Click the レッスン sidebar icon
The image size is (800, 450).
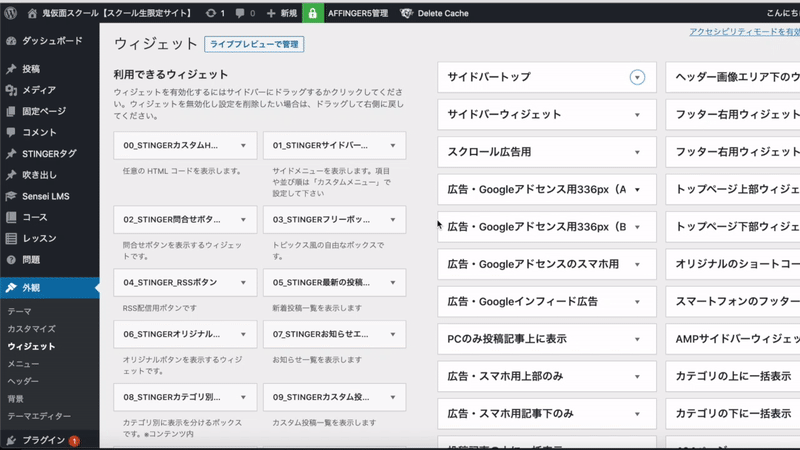pos(11,238)
